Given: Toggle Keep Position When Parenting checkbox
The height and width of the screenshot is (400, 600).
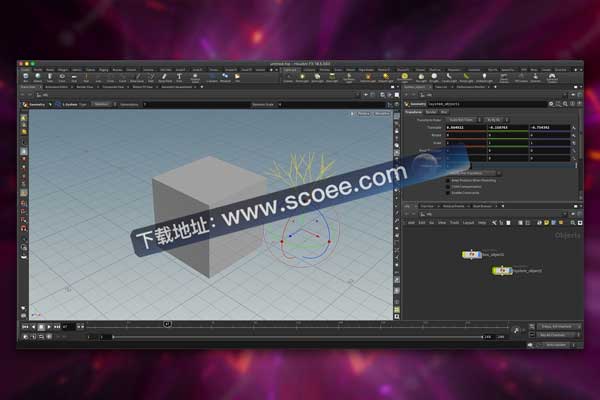Looking at the screenshot, I should pos(448,179).
